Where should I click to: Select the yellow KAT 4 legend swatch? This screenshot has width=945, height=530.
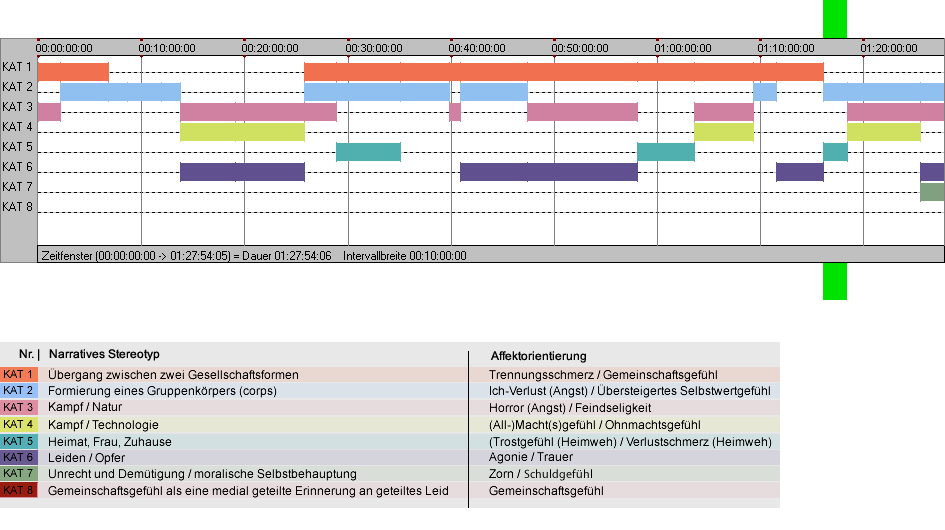pyautogui.click(x=19, y=424)
